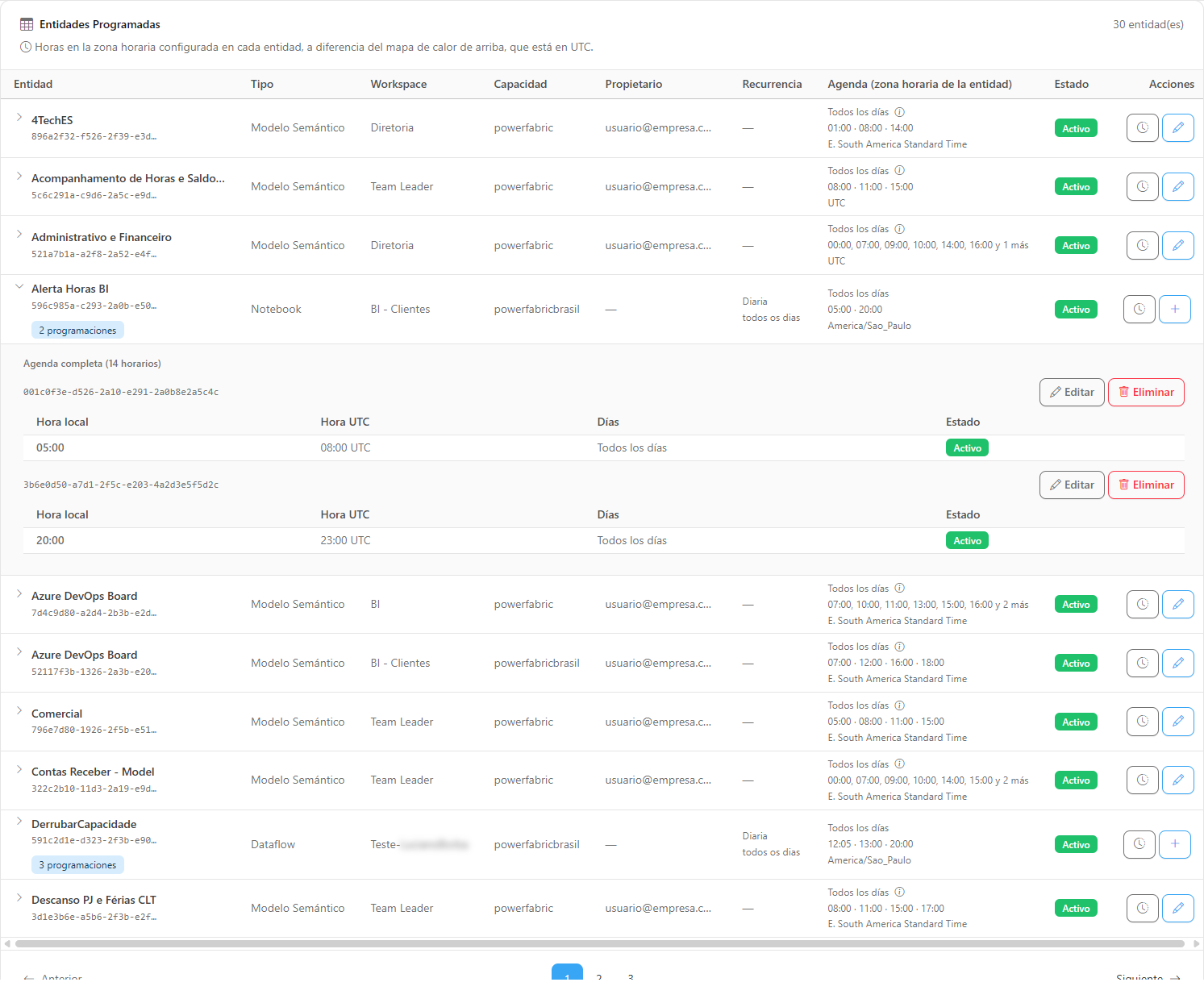Open clock icon for Azure DevOps Board in the BI - Clientes workspace

[1142, 663]
